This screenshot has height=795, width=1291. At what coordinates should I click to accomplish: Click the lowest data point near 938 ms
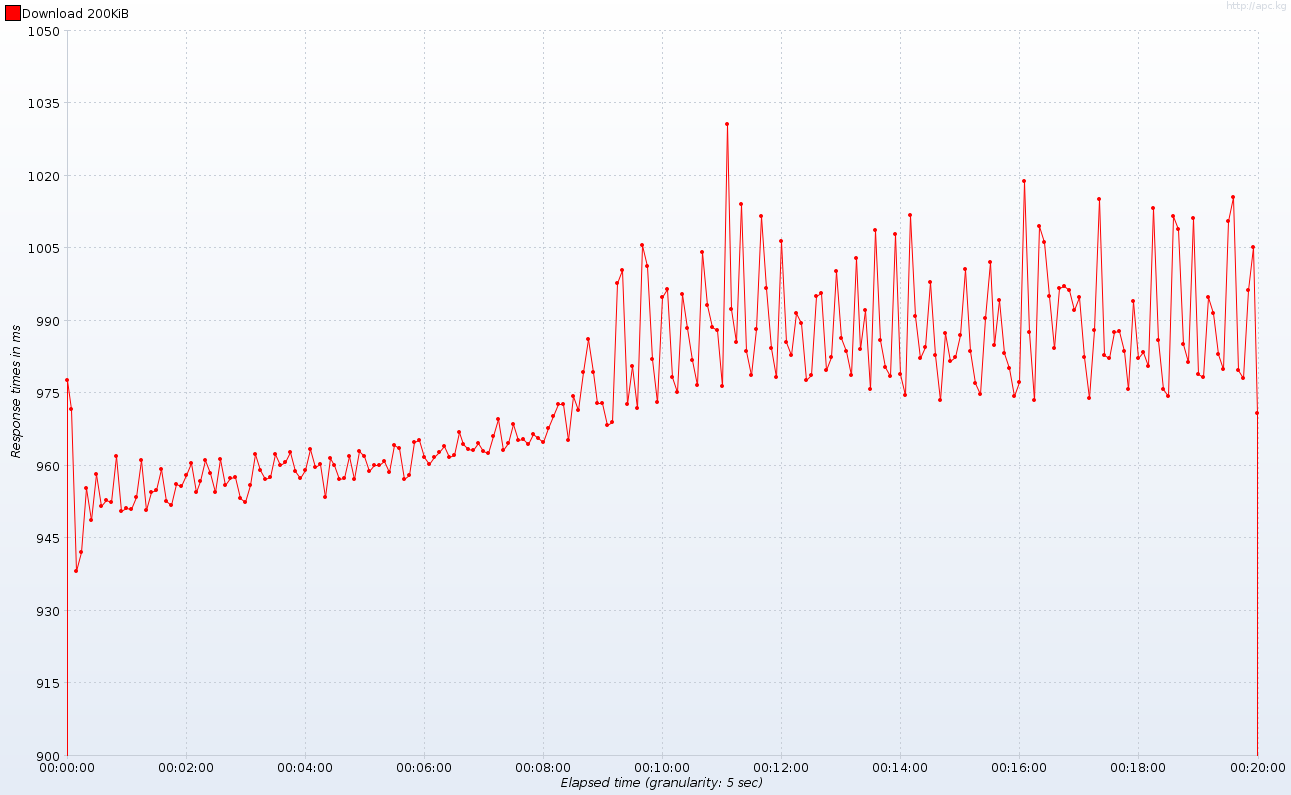pos(76,571)
